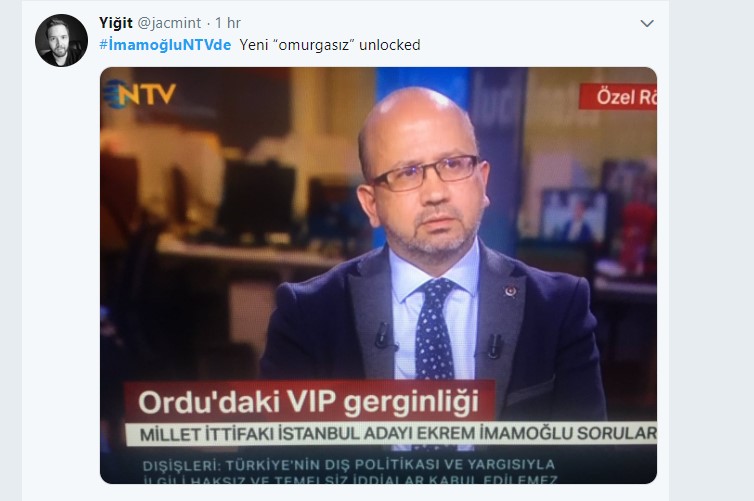Click the clip-on microphone on right lapel

coord(494,345)
